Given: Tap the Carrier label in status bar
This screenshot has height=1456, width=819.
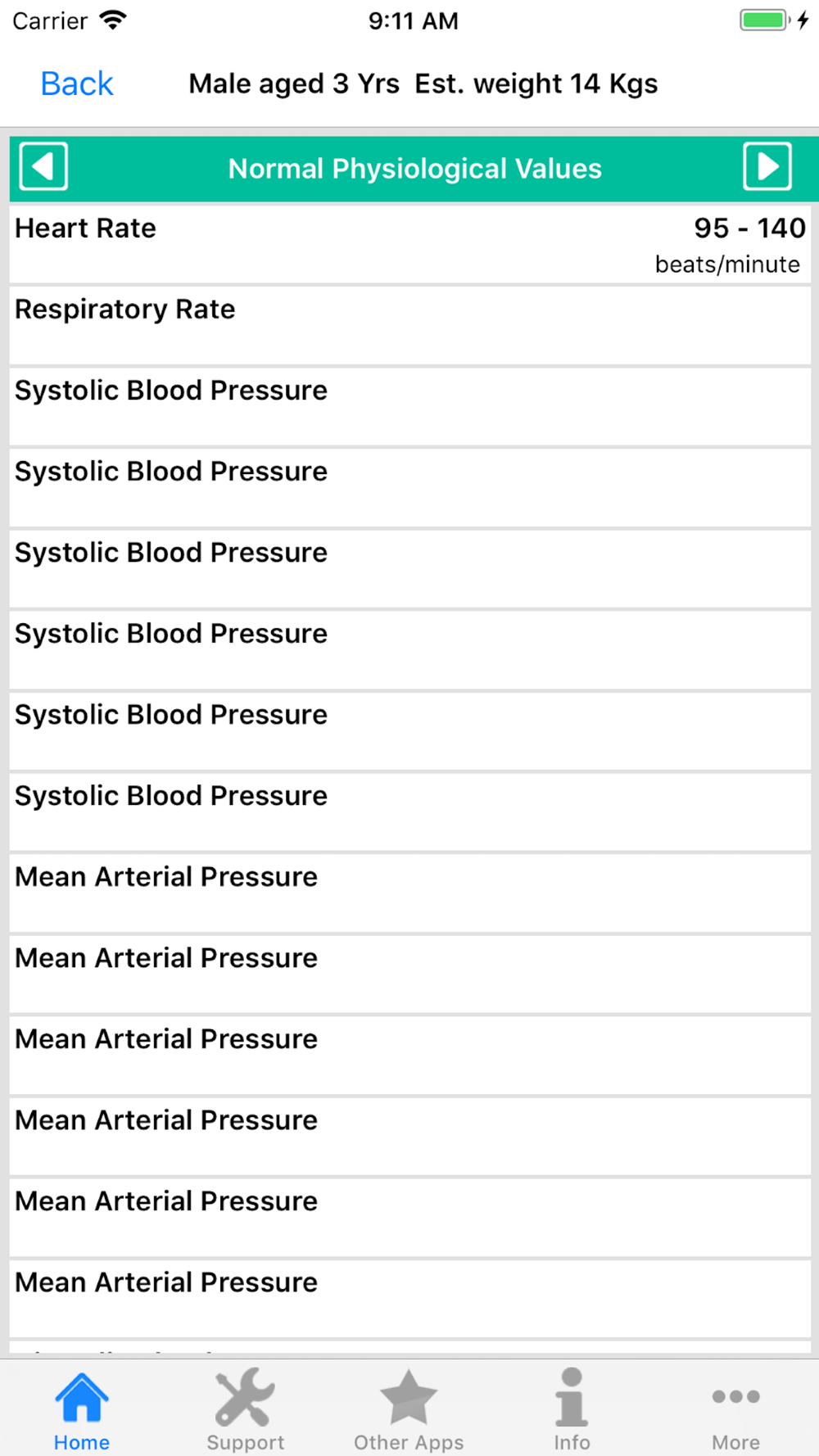Looking at the screenshot, I should (x=50, y=20).
